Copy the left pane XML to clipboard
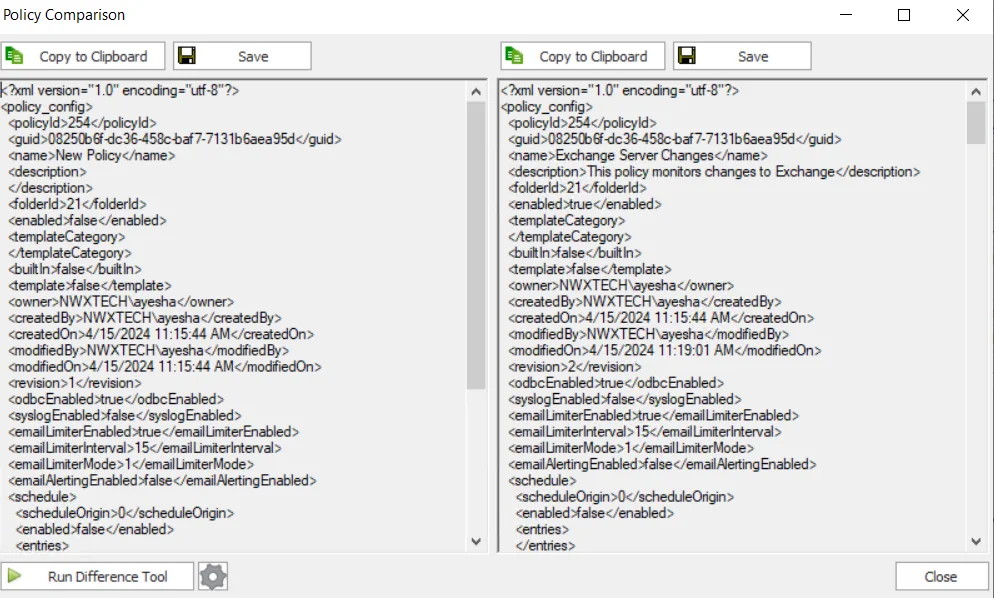This screenshot has height=598, width=994. (x=83, y=56)
